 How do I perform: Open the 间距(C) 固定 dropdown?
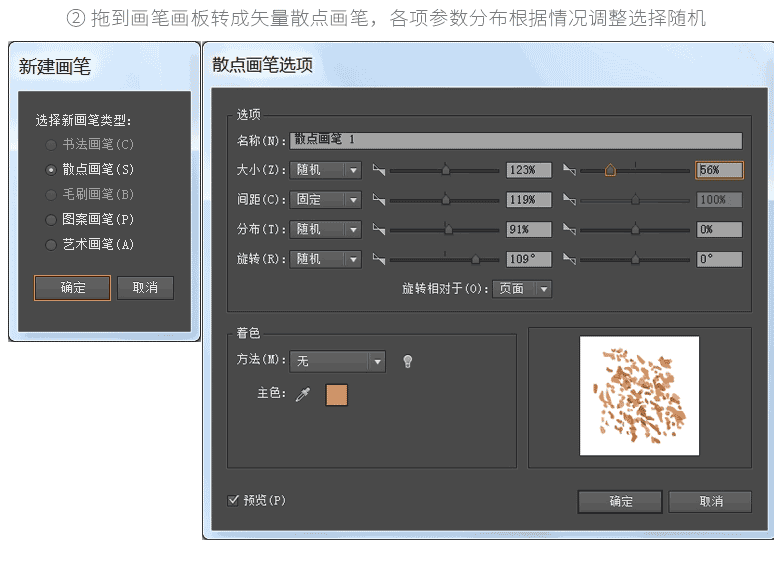(x=326, y=200)
